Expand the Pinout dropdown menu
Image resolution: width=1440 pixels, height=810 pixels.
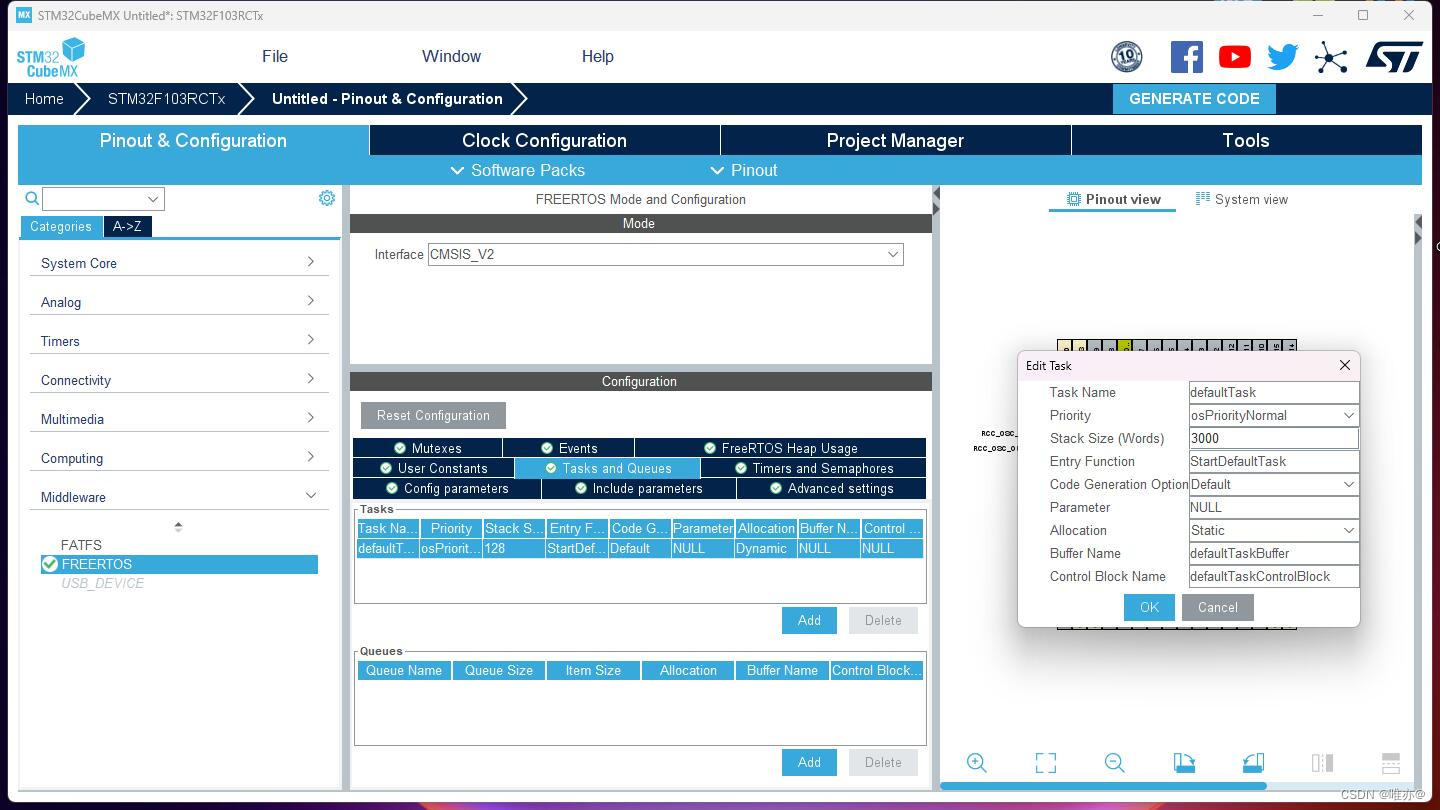[744, 170]
